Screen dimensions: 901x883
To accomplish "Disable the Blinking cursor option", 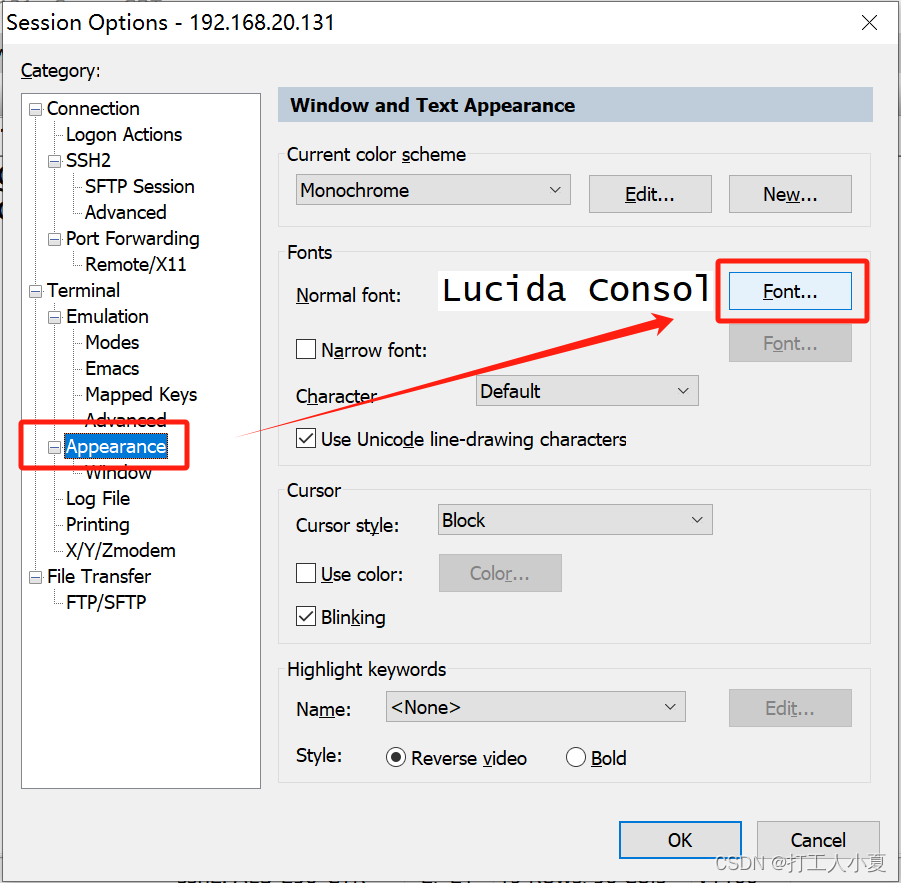I will pyautogui.click(x=305, y=617).
